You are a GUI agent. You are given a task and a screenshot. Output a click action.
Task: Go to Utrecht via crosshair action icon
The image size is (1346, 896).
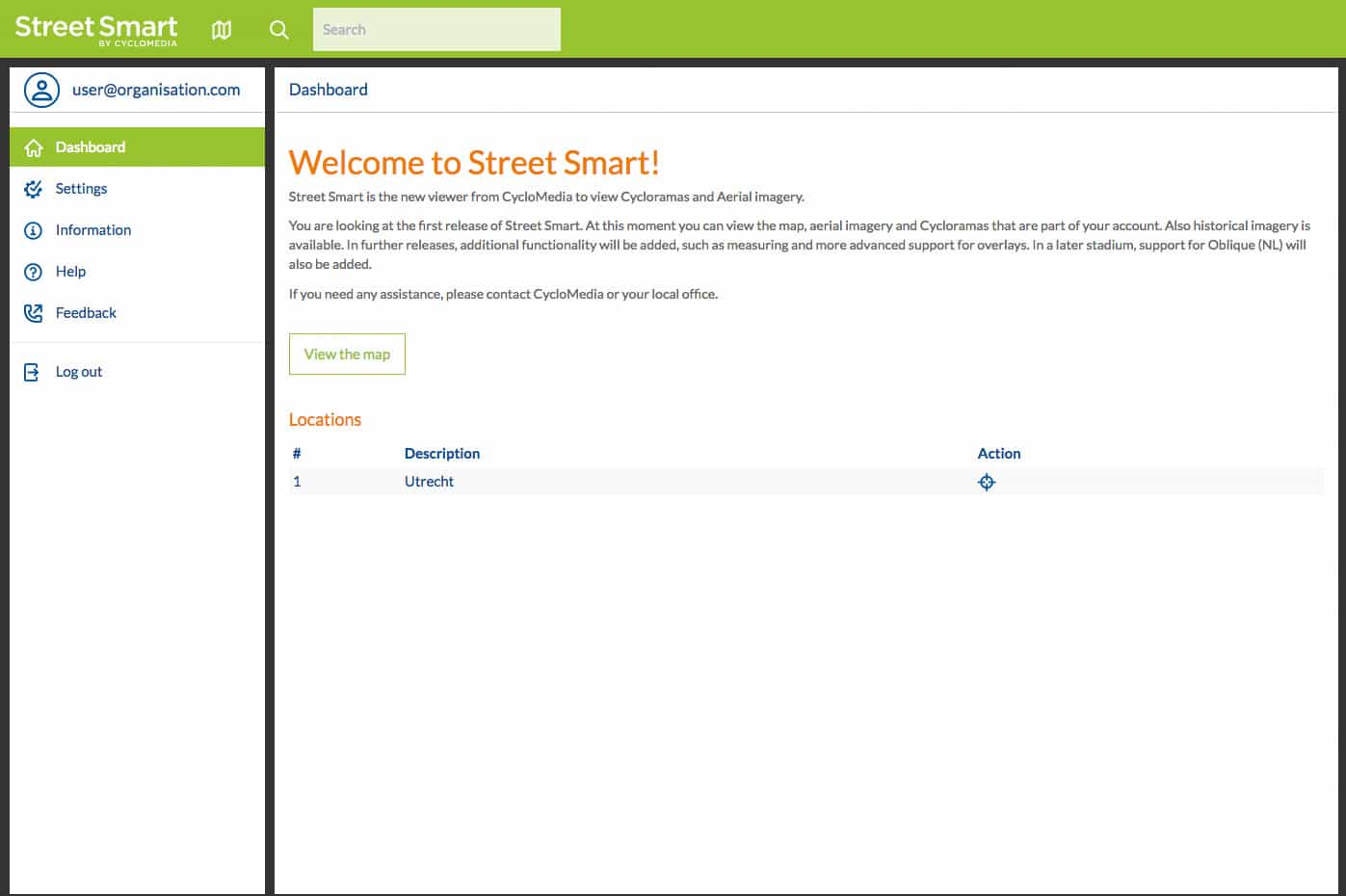987,482
